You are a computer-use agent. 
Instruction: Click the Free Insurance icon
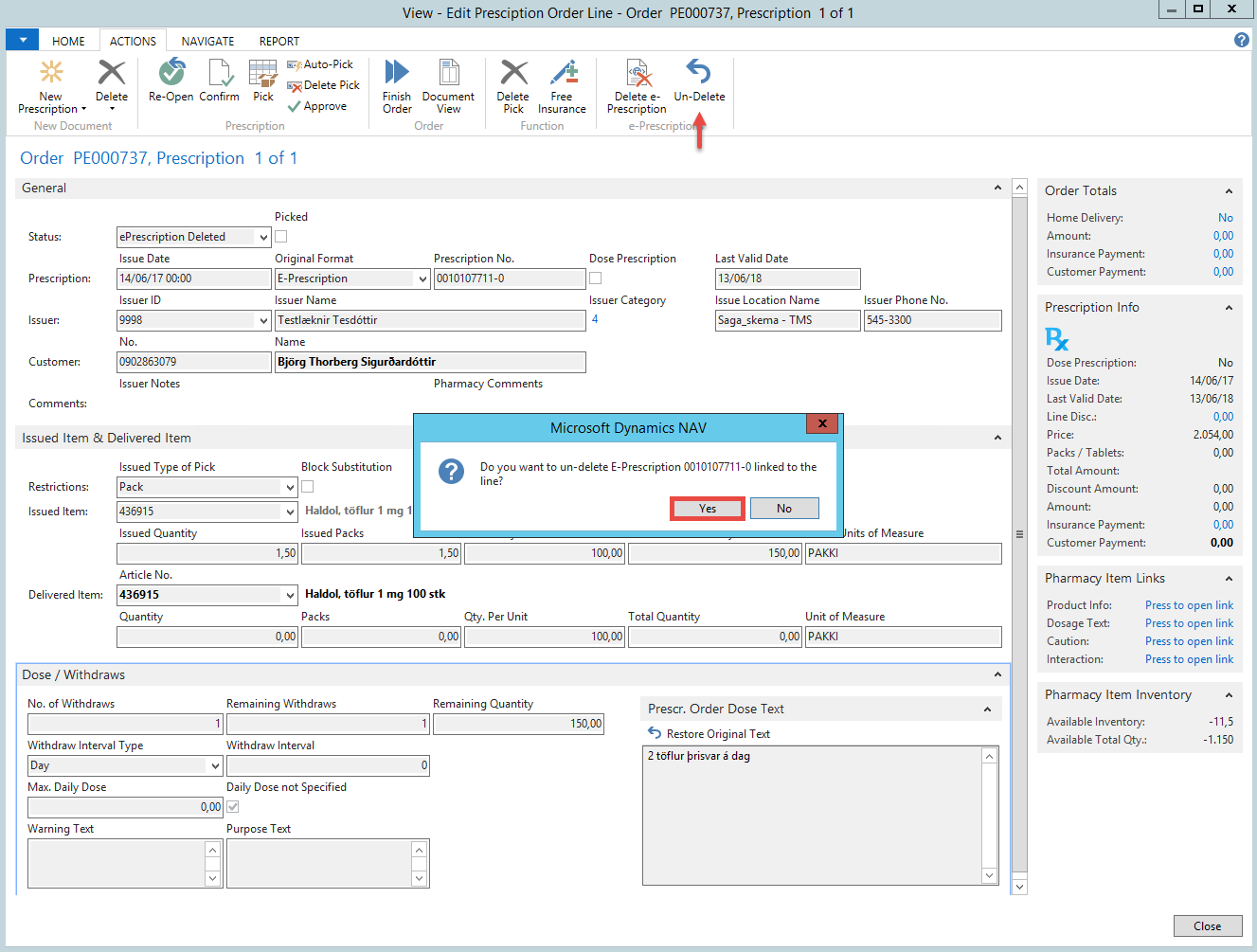click(563, 74)
